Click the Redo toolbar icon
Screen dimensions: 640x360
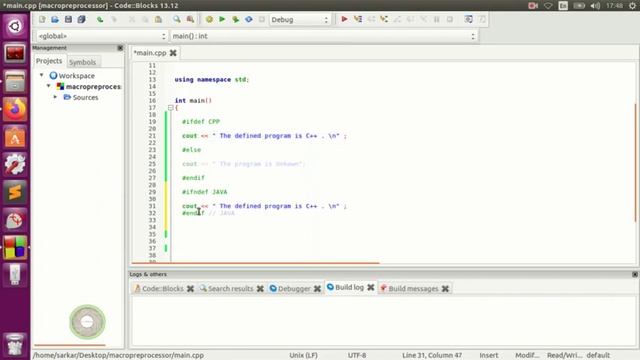point(114,19)
